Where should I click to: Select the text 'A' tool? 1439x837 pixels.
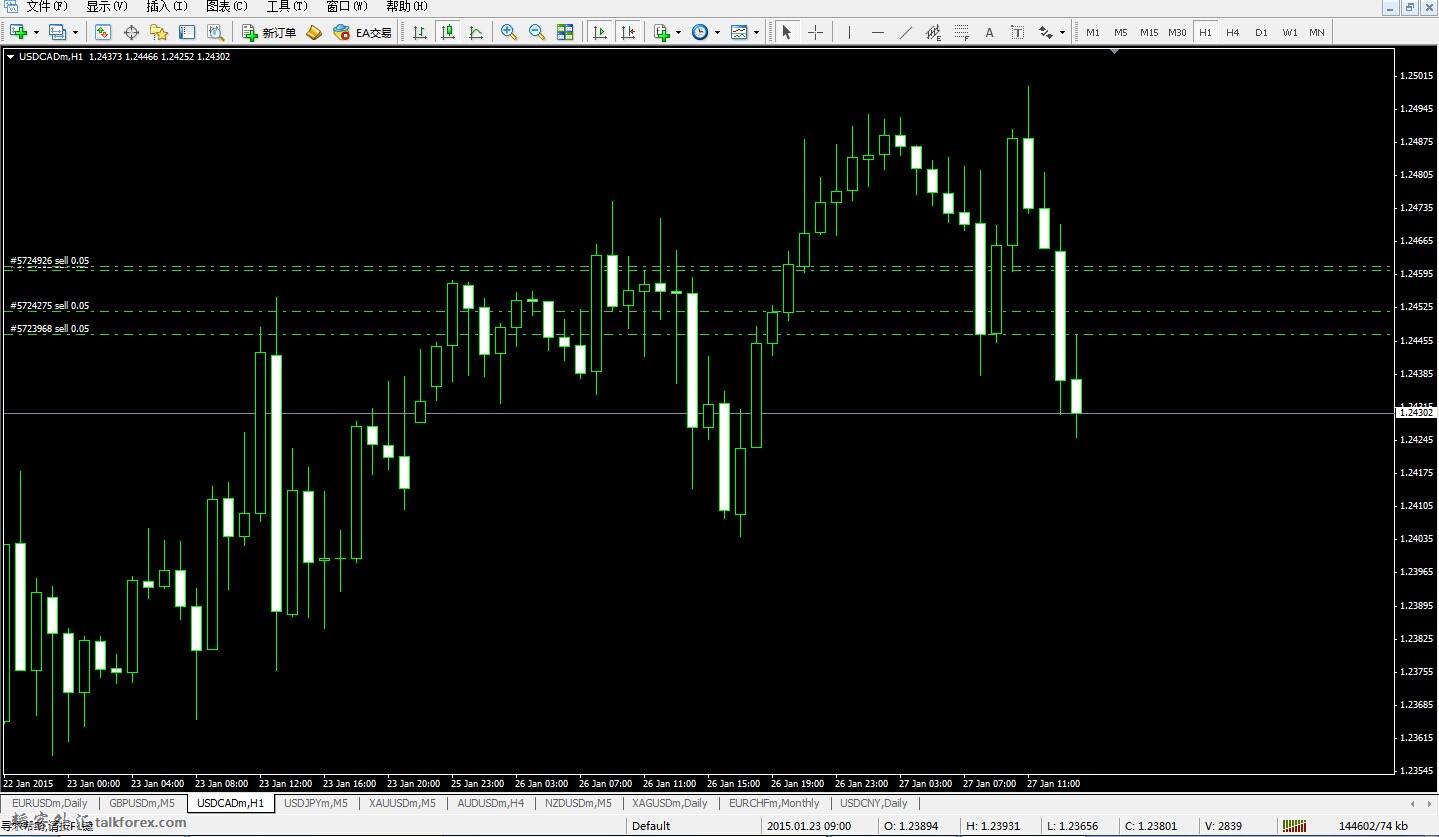pos(989,32)
